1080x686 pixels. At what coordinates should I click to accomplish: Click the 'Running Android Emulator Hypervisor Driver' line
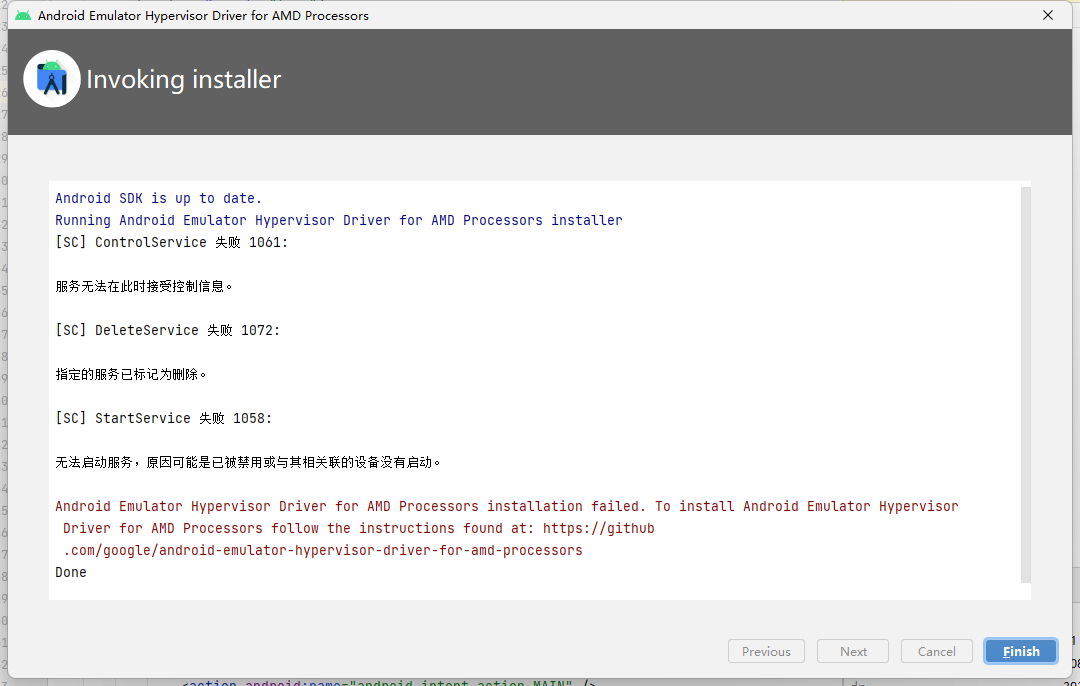[339, 220]
